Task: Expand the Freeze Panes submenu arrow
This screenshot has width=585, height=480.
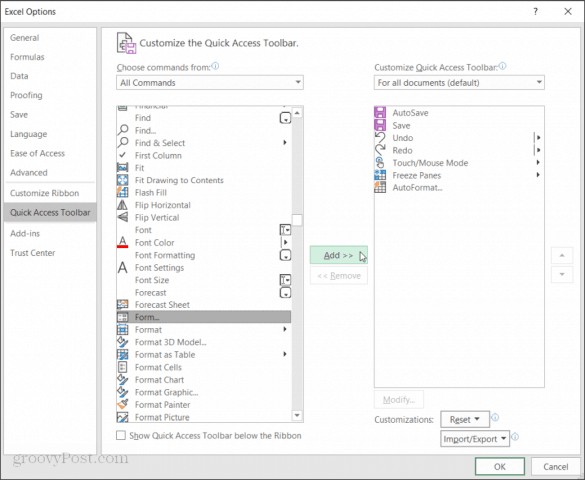Action: click(x=538, y=175)
